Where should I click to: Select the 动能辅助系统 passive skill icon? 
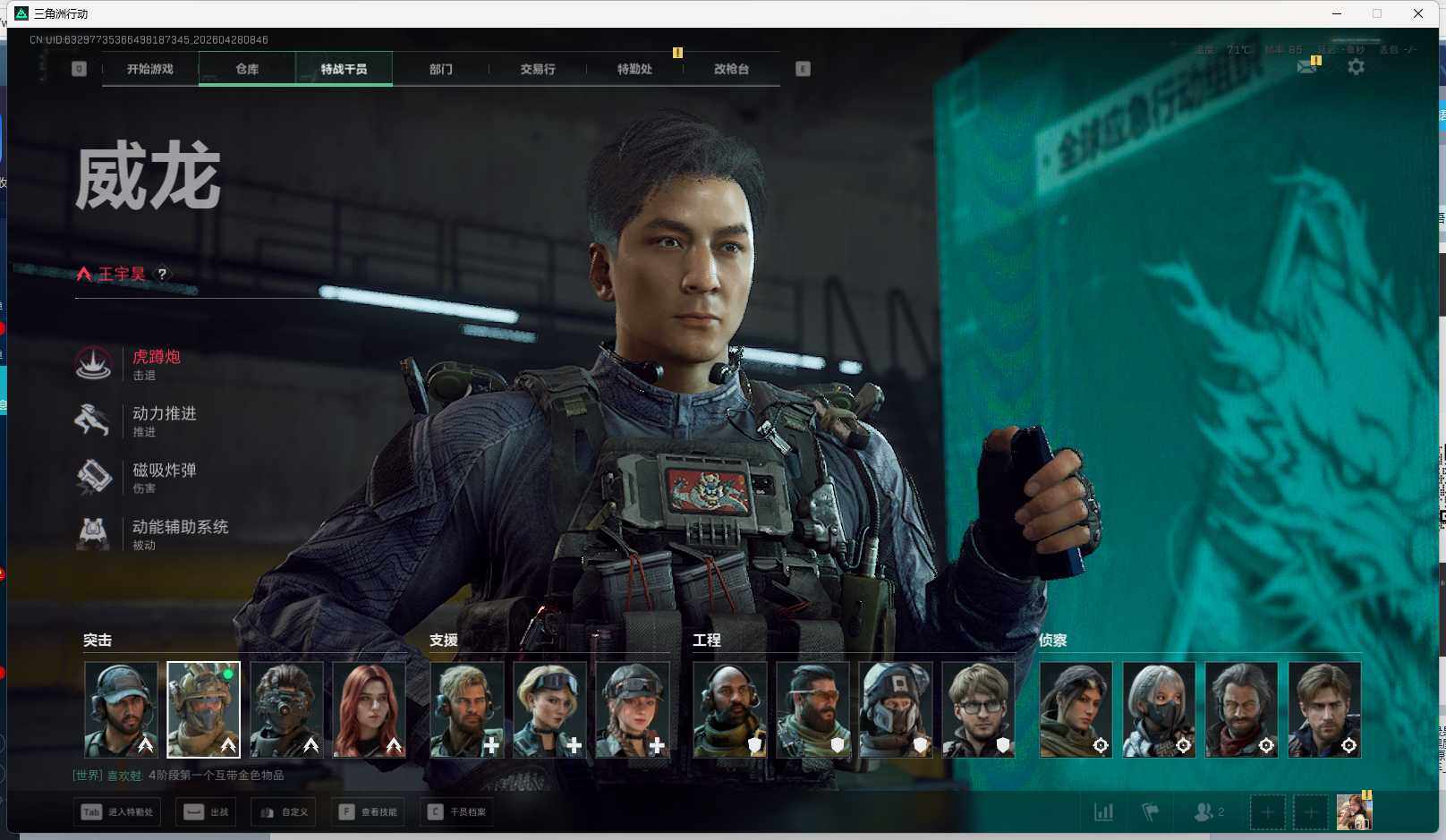click(x=93, y=533)
